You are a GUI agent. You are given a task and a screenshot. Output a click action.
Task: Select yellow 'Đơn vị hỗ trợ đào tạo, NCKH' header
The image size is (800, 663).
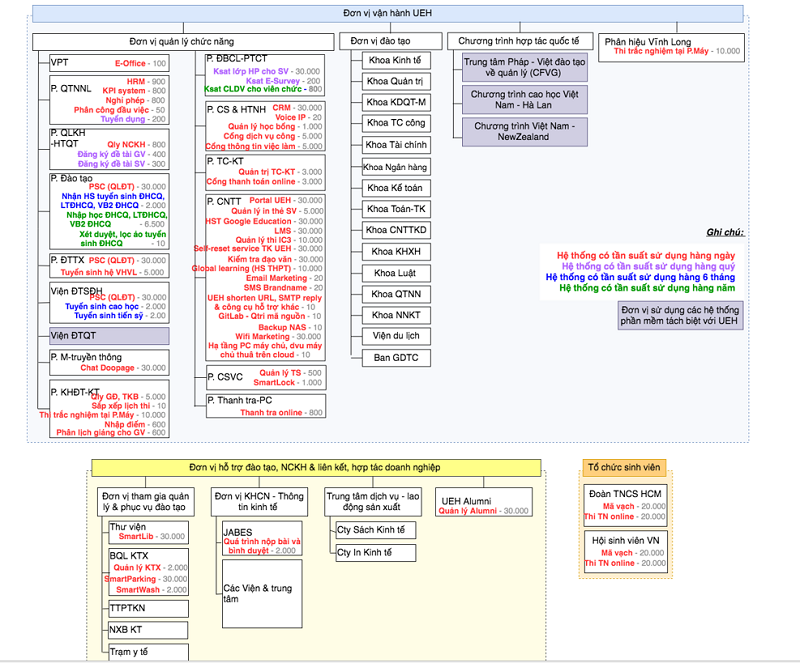coord(316,468)
